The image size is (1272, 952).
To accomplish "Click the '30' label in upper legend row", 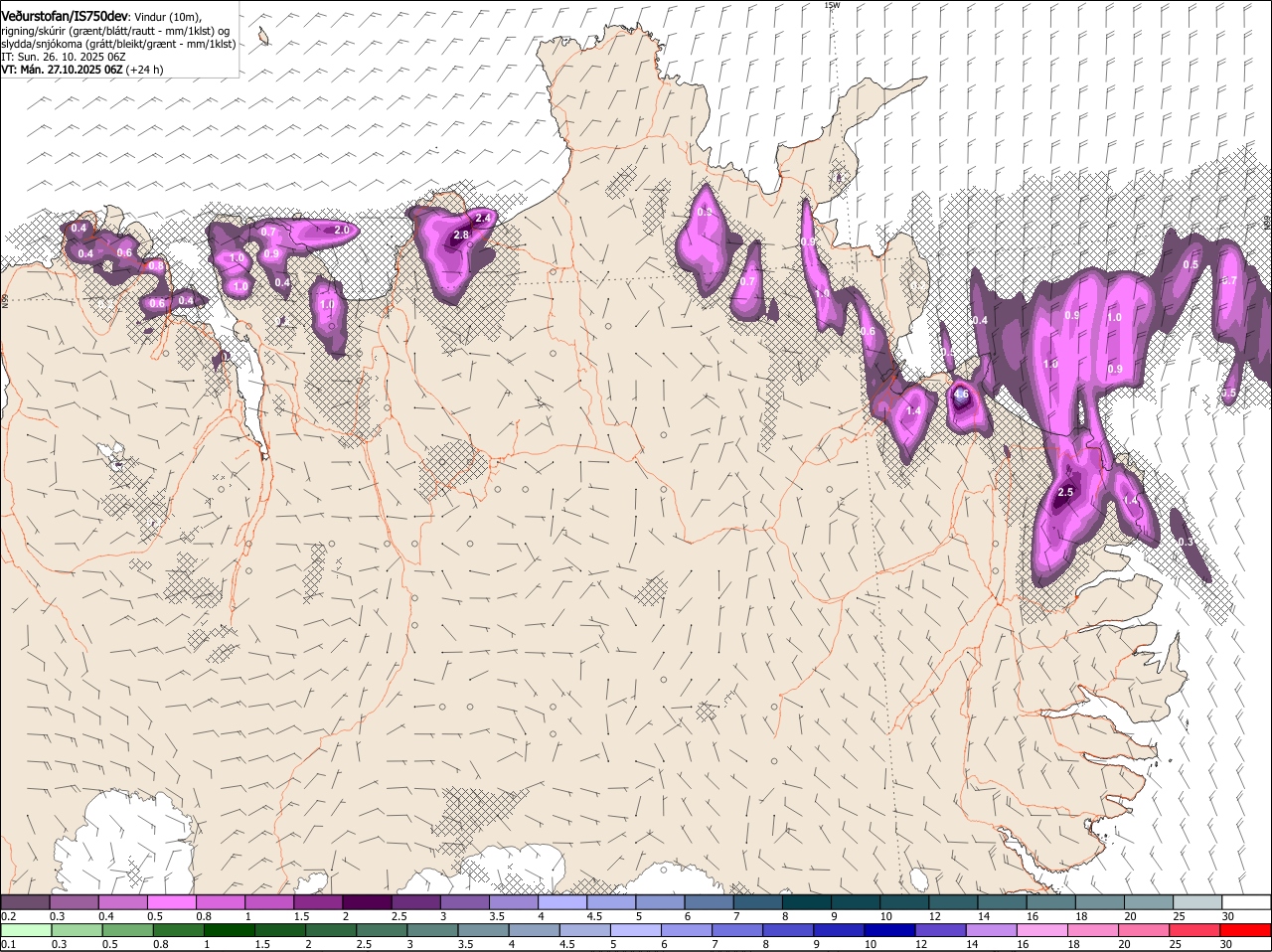I will [1228, 916].
